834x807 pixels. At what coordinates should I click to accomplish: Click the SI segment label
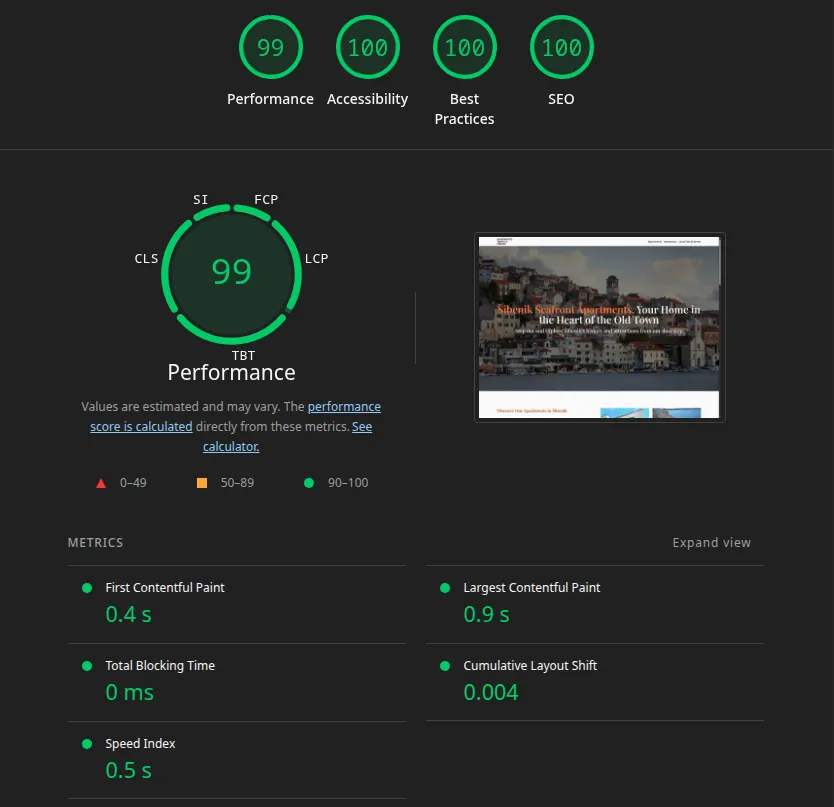coord(201,199)
